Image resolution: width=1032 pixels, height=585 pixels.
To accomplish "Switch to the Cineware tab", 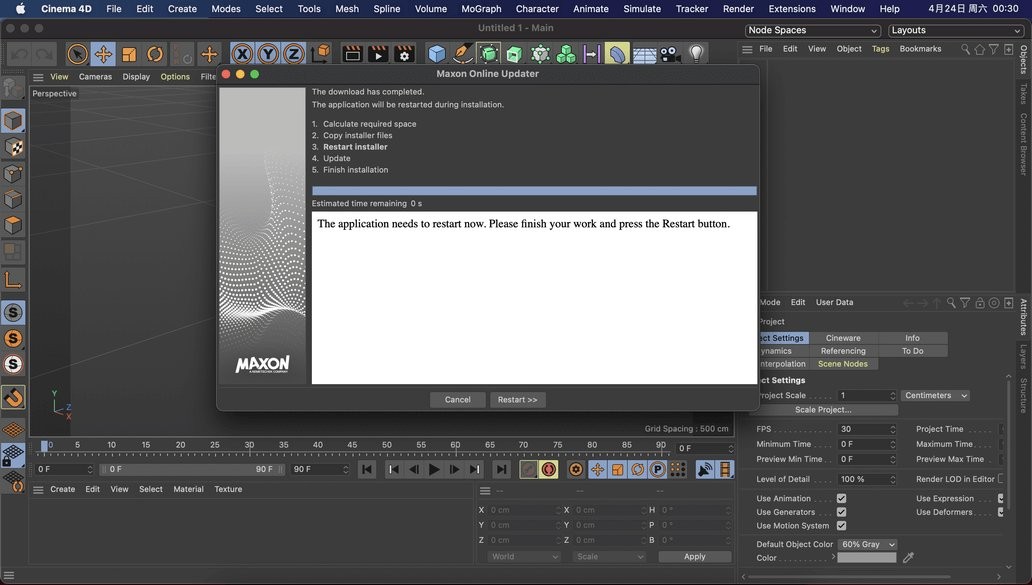I will tap(843, 338).
